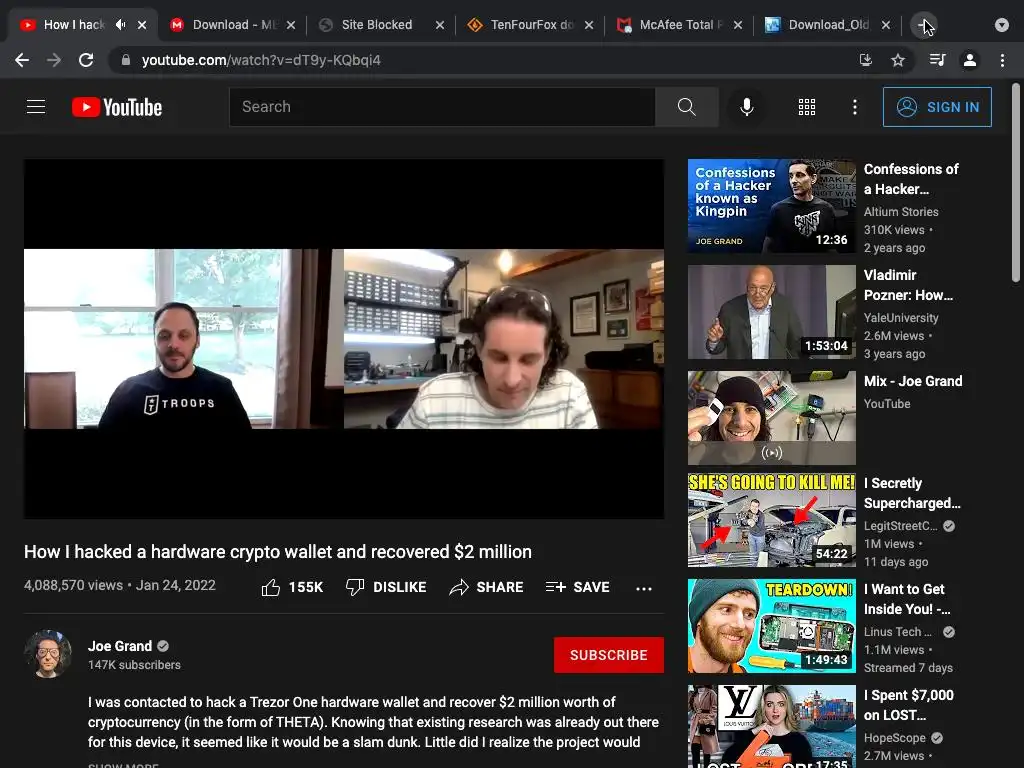Install app via address bar download icon
1024x768 pixels.
click(x=866, y=60)
